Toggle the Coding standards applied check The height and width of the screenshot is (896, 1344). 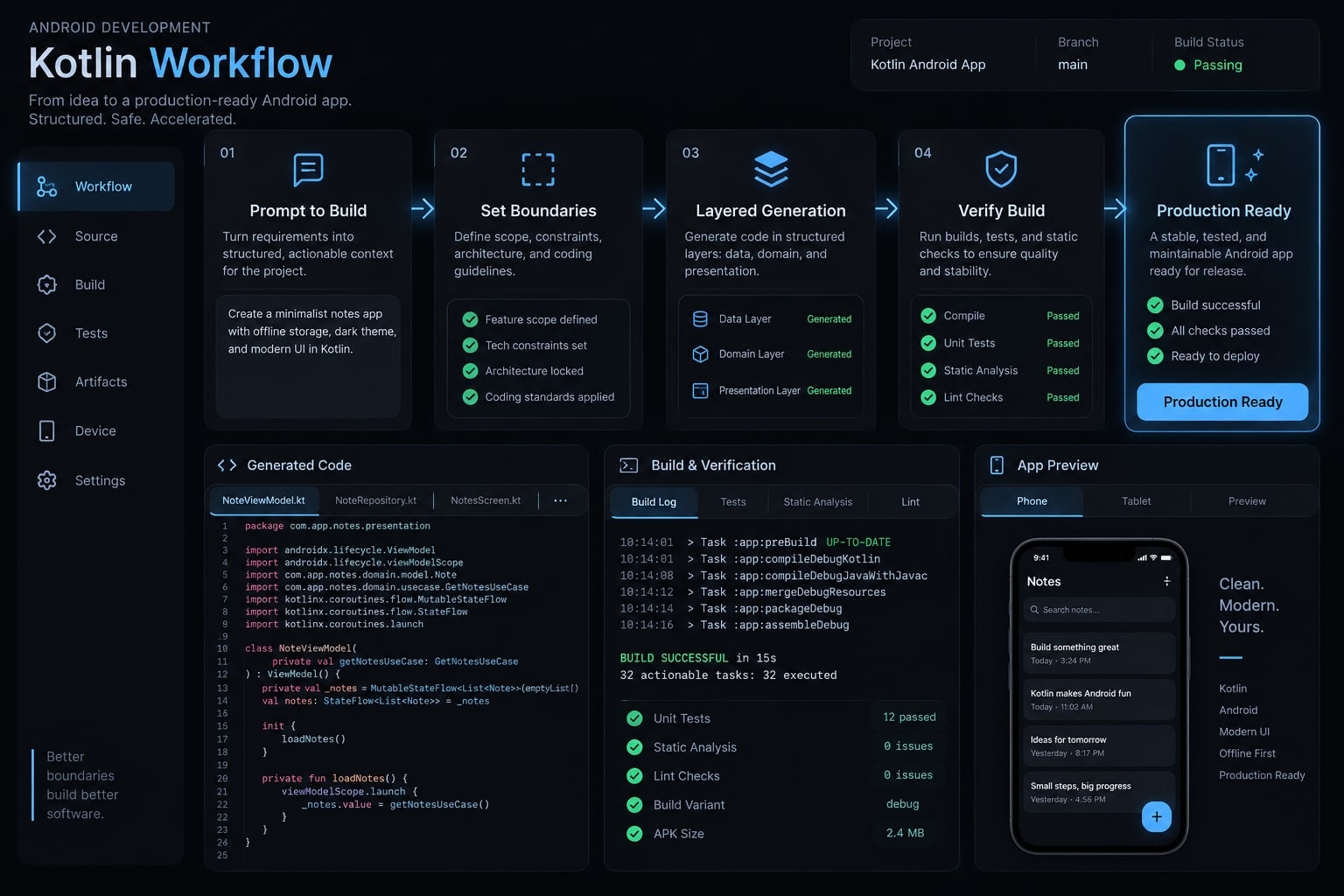click(x=470, y=396)
